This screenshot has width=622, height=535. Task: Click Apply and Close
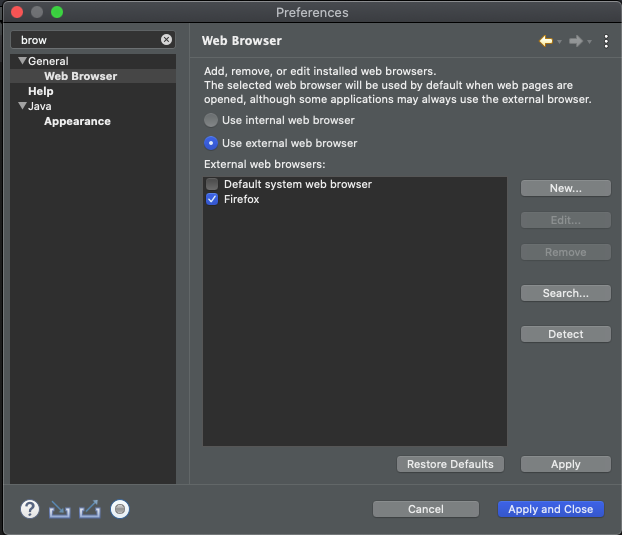[551, 509]
